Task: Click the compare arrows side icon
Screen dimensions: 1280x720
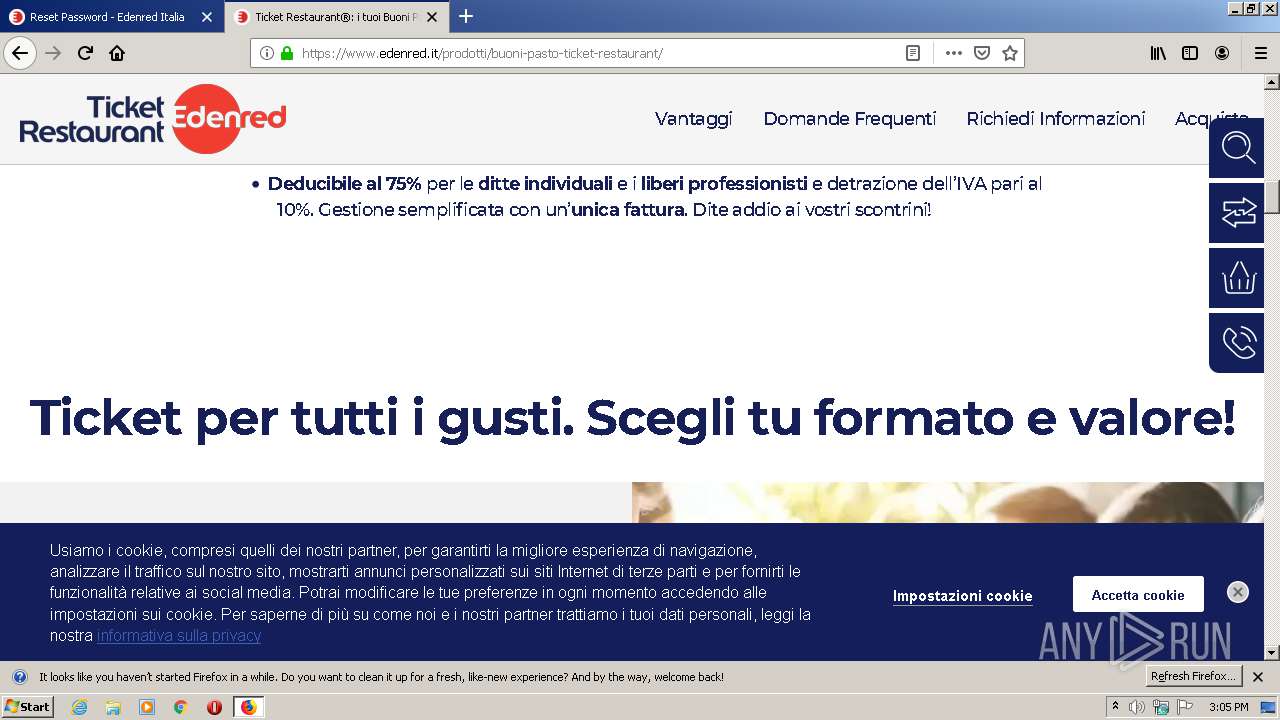Action: (1237, 213)
